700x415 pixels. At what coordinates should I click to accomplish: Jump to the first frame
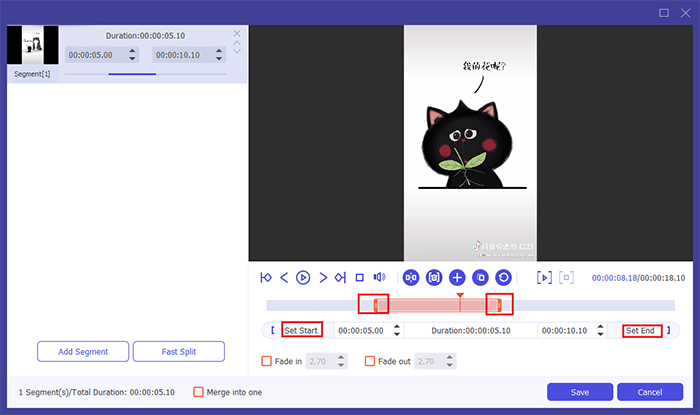(266, 278)
